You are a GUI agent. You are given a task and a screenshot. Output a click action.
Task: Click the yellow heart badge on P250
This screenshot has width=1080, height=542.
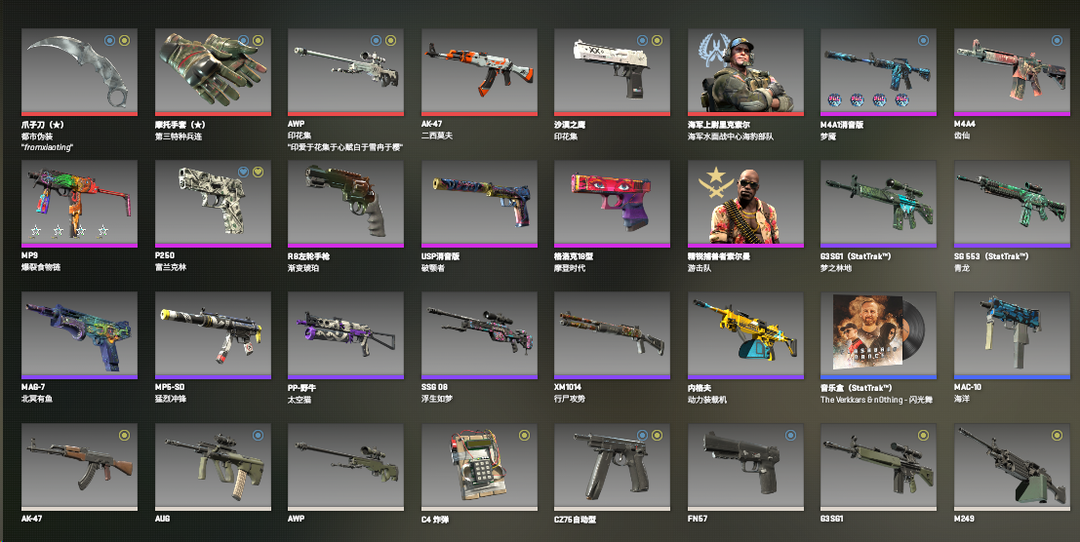pyautogui.click(x=258, y=171)
